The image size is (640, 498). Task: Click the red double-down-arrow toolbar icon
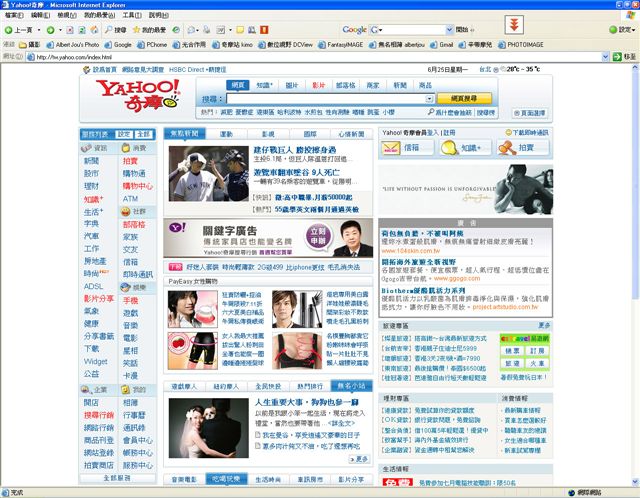pyautogui.click(x=514, y=25)
